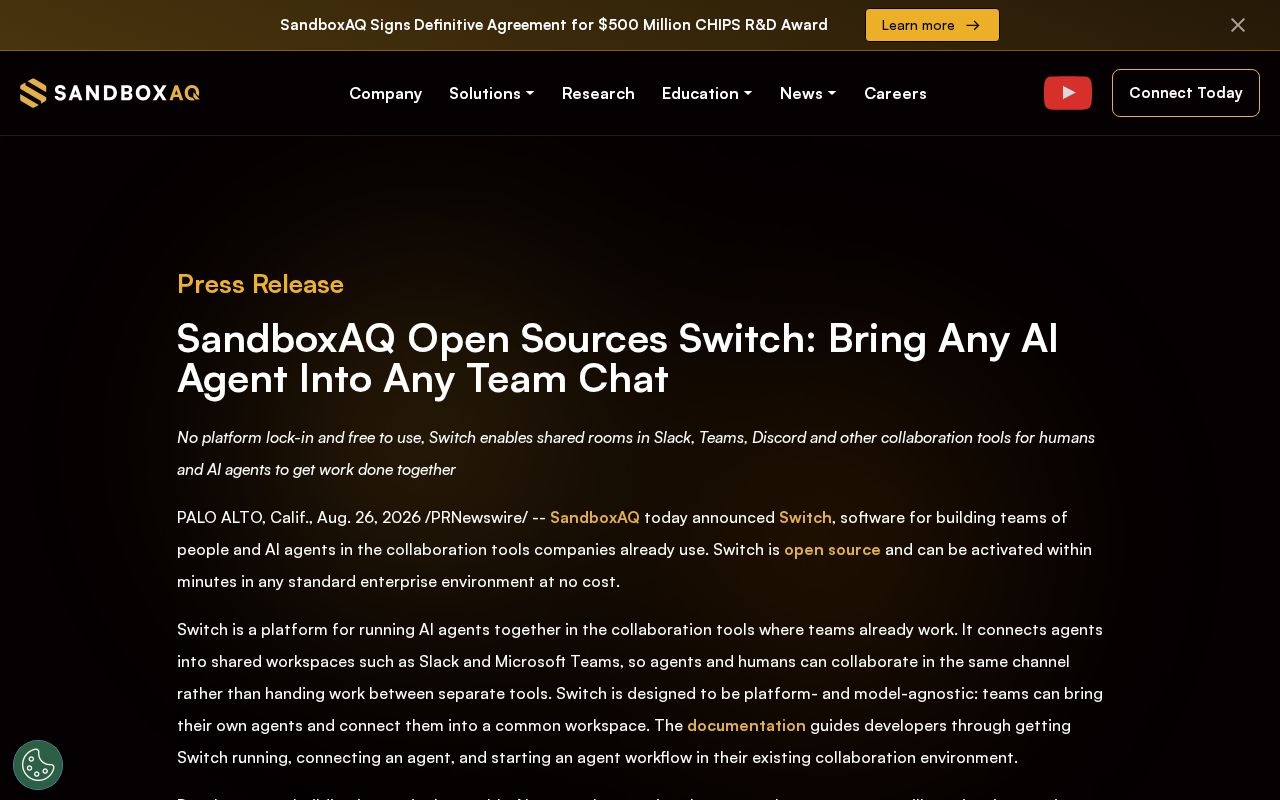1280x800 pixels.
Task: Expand the News dropdown menu
Action: (x=808, y=93)
